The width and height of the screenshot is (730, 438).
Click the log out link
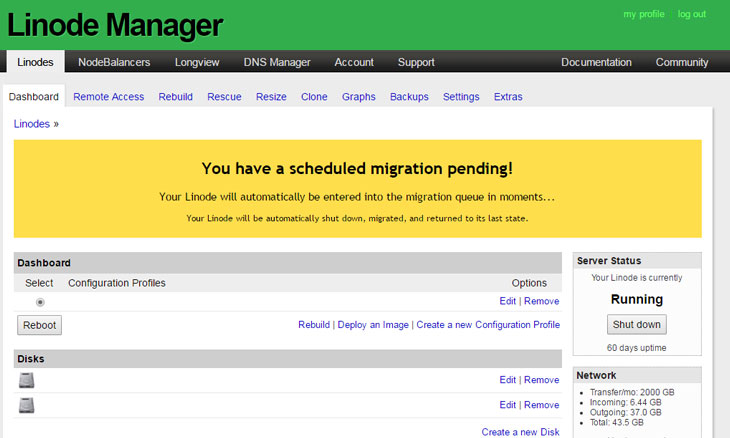[692, 14]
